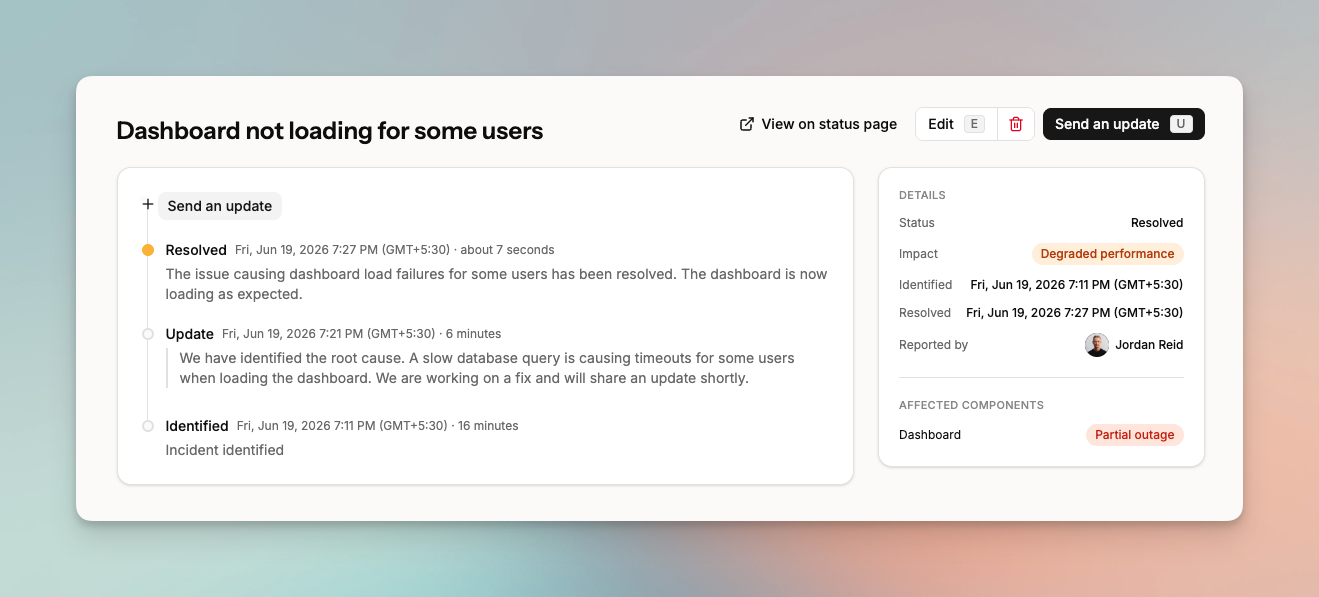Screen dimensions: 1319x597
Task: Click the black Send an update button
Action: click(1124, 124)
